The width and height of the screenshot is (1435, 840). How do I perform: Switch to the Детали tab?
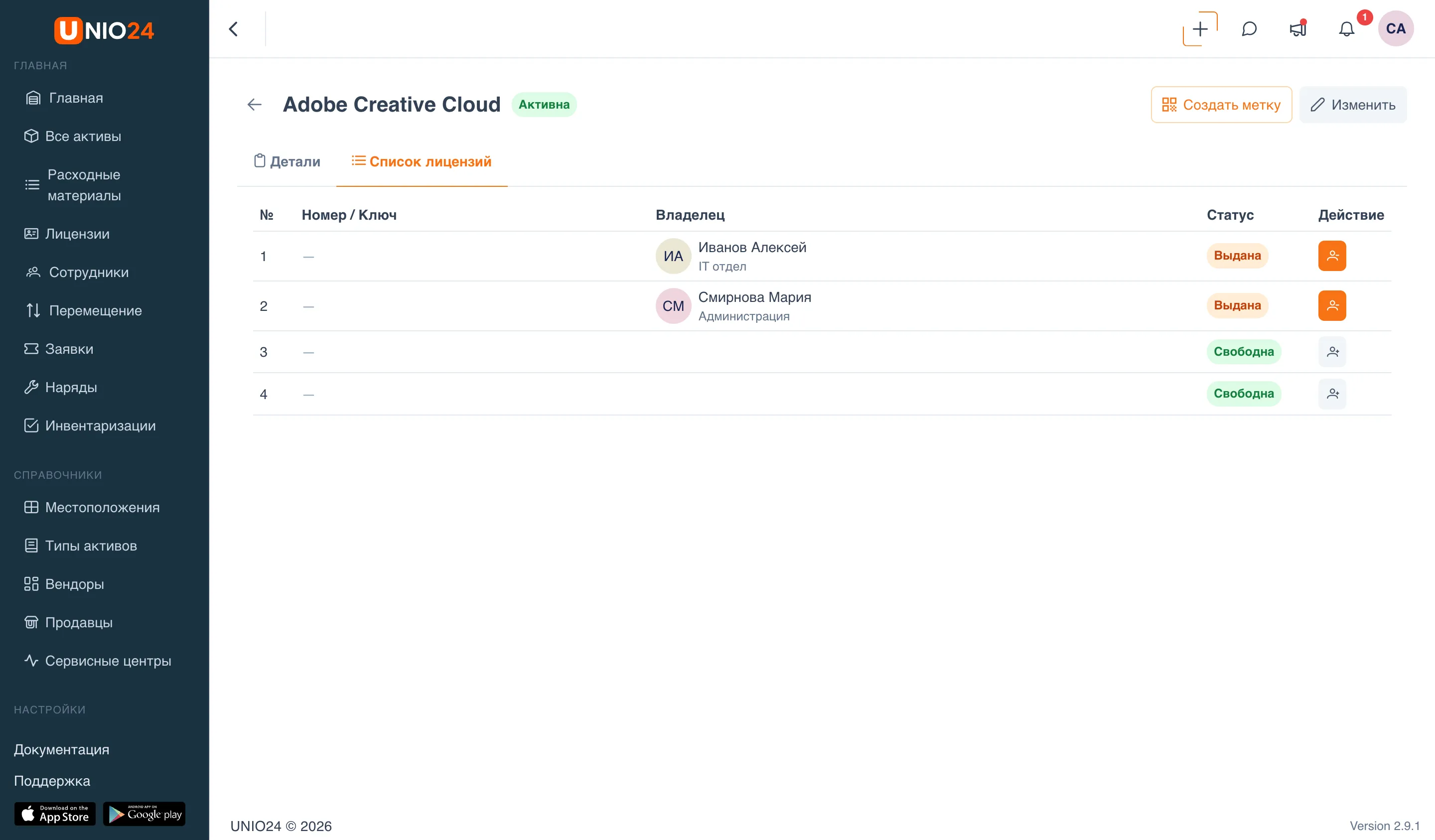click(x=287, y=162)
